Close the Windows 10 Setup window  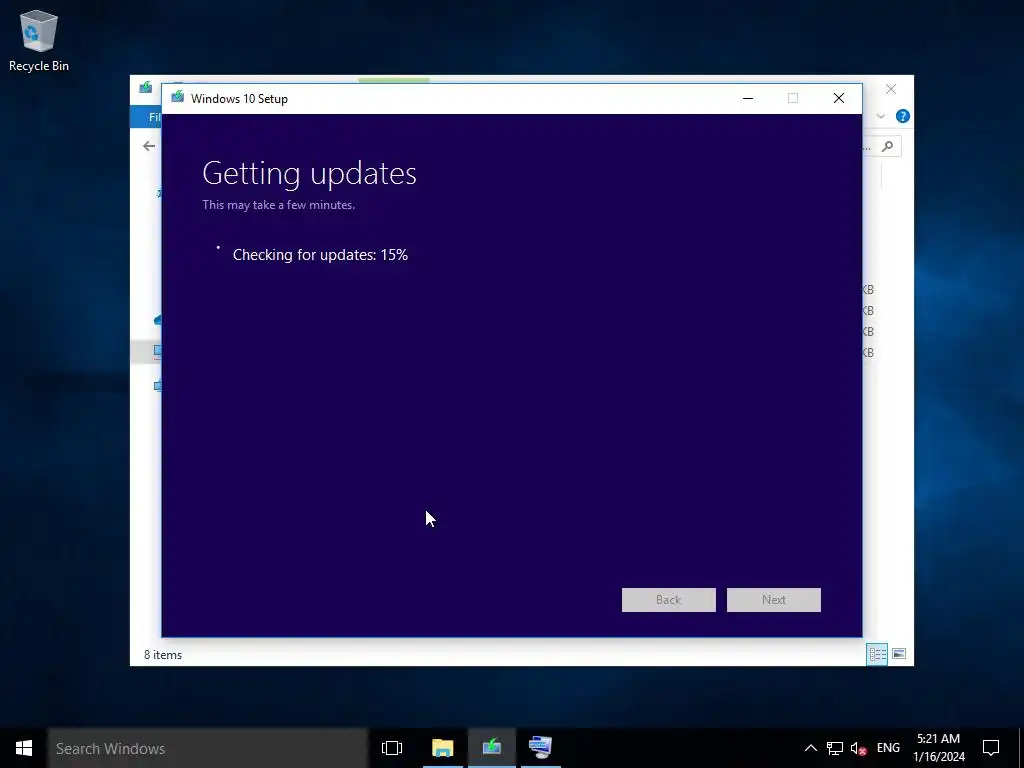(839, 98)
